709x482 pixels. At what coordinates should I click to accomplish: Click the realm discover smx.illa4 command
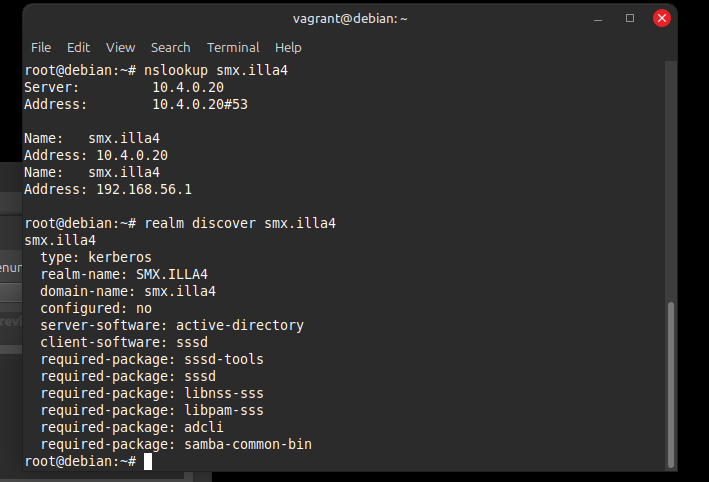(240, 223)
